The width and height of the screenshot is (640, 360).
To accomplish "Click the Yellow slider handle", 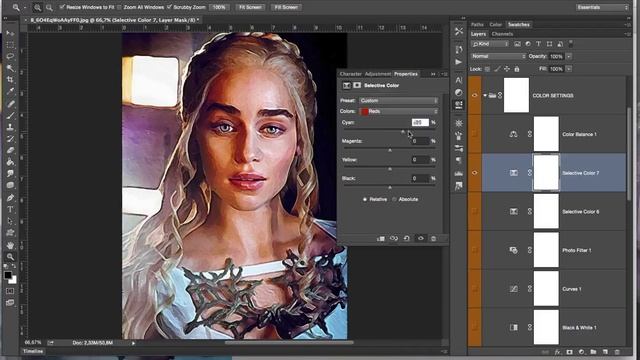I will (390, 169).
